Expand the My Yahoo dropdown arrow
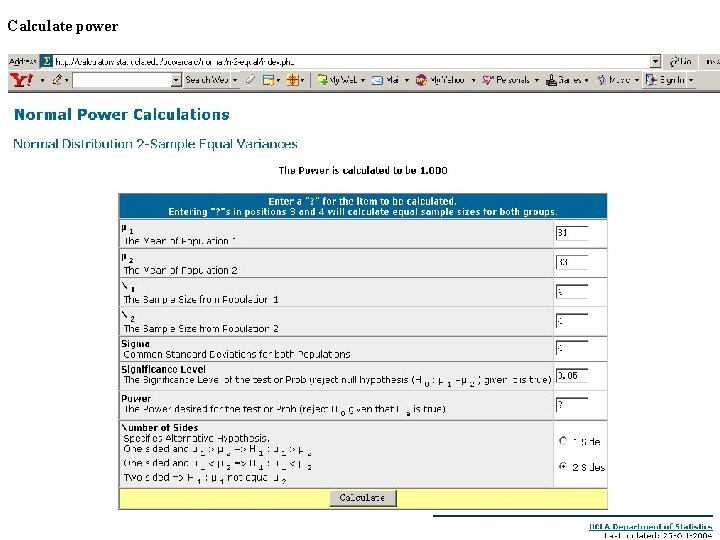720x540 pixels. point(473,80)
